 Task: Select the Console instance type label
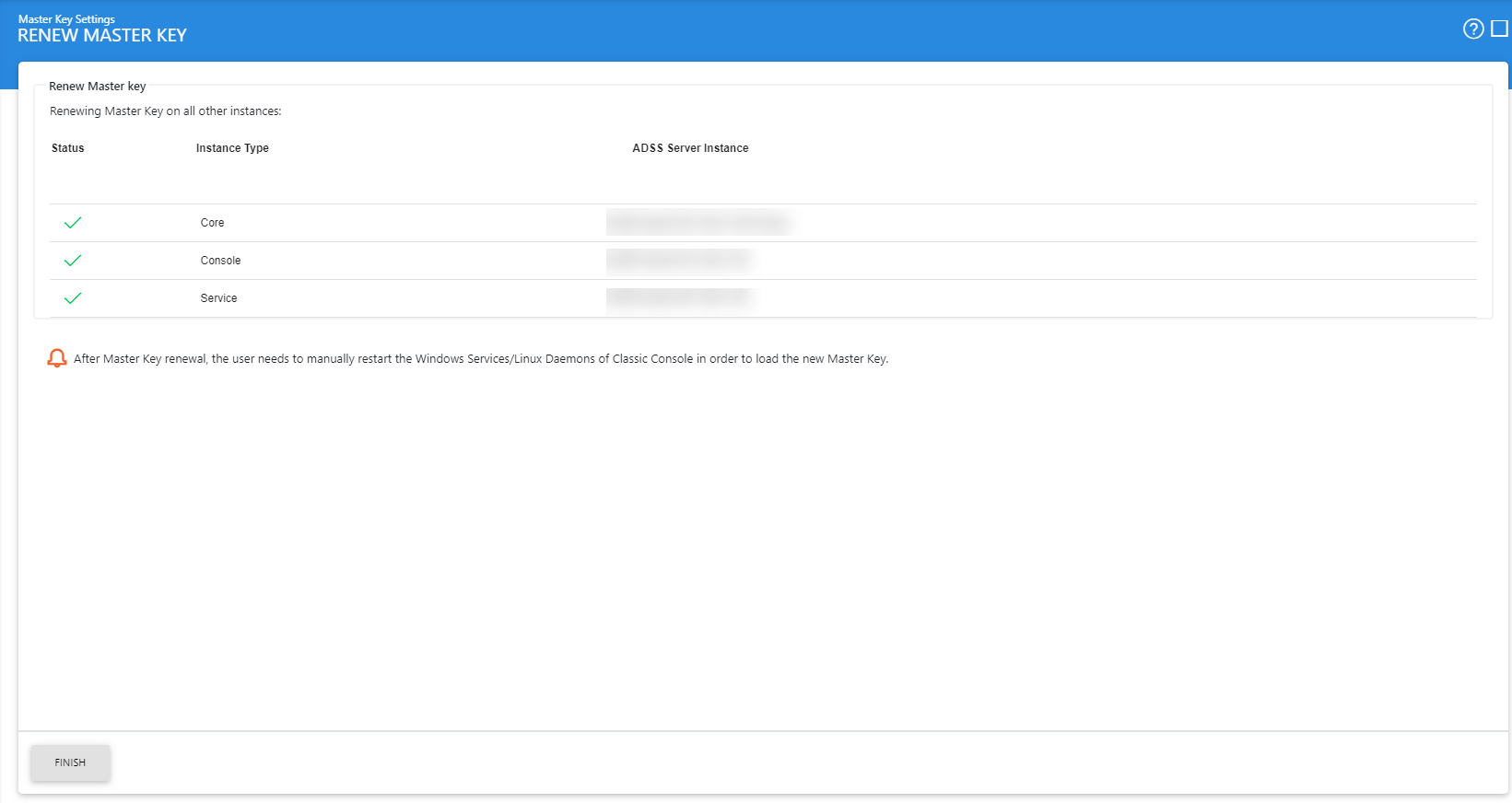(220, 261)
